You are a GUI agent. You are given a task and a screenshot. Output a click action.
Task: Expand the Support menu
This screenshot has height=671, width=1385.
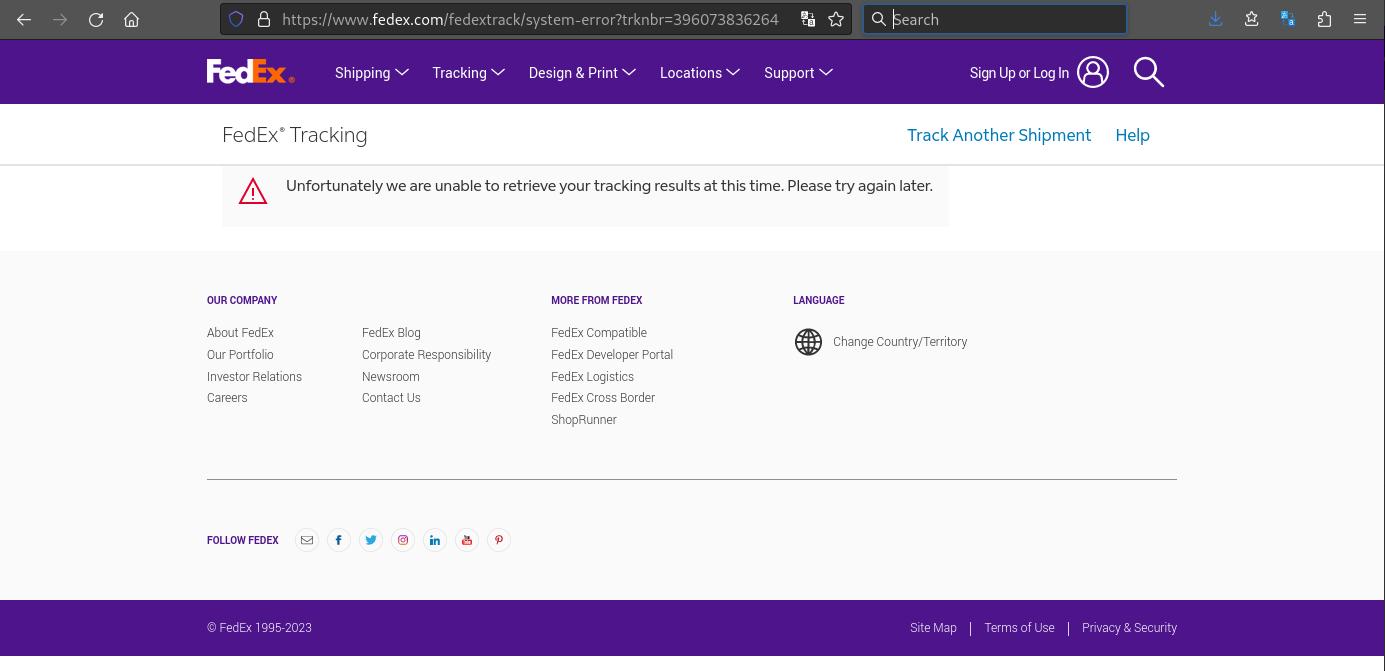tap(826, 72)
